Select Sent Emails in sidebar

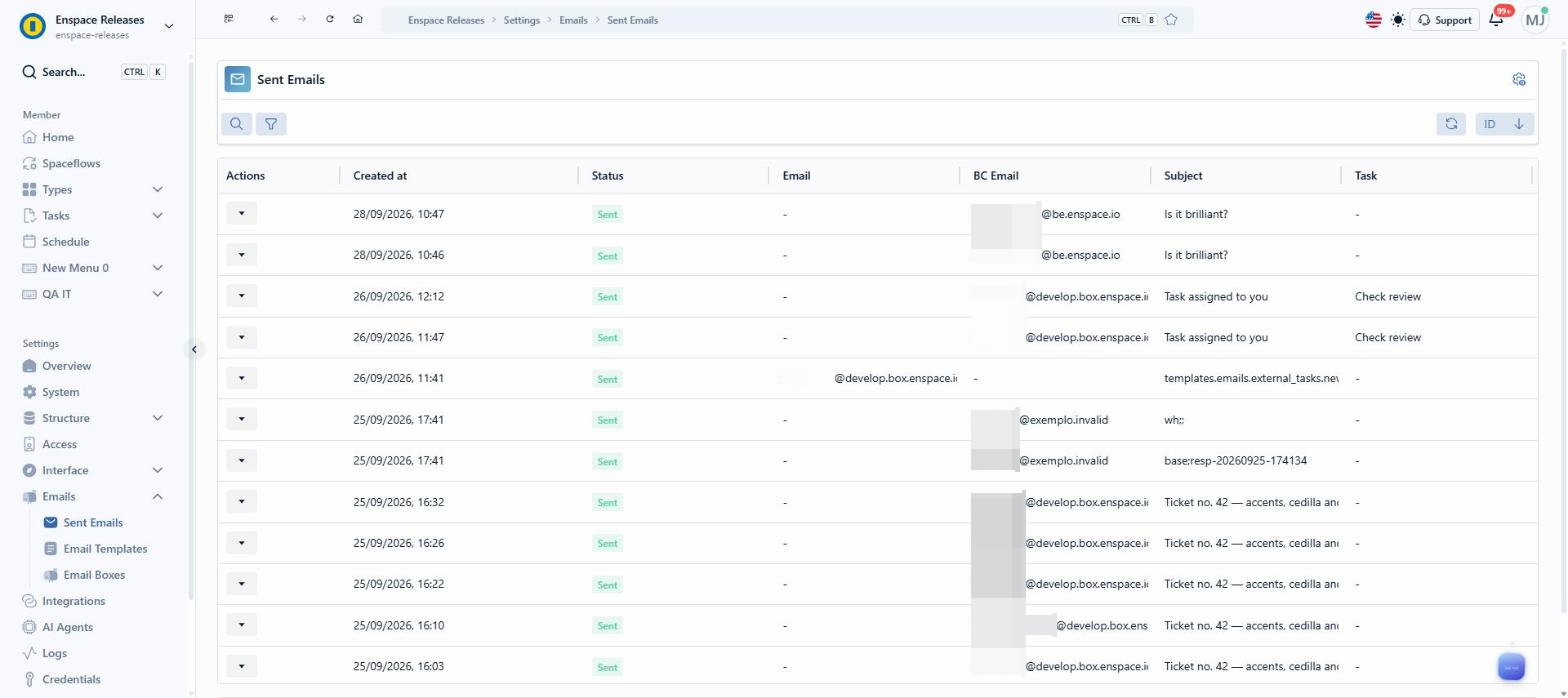pyautogui.click(x=93, y=522)
